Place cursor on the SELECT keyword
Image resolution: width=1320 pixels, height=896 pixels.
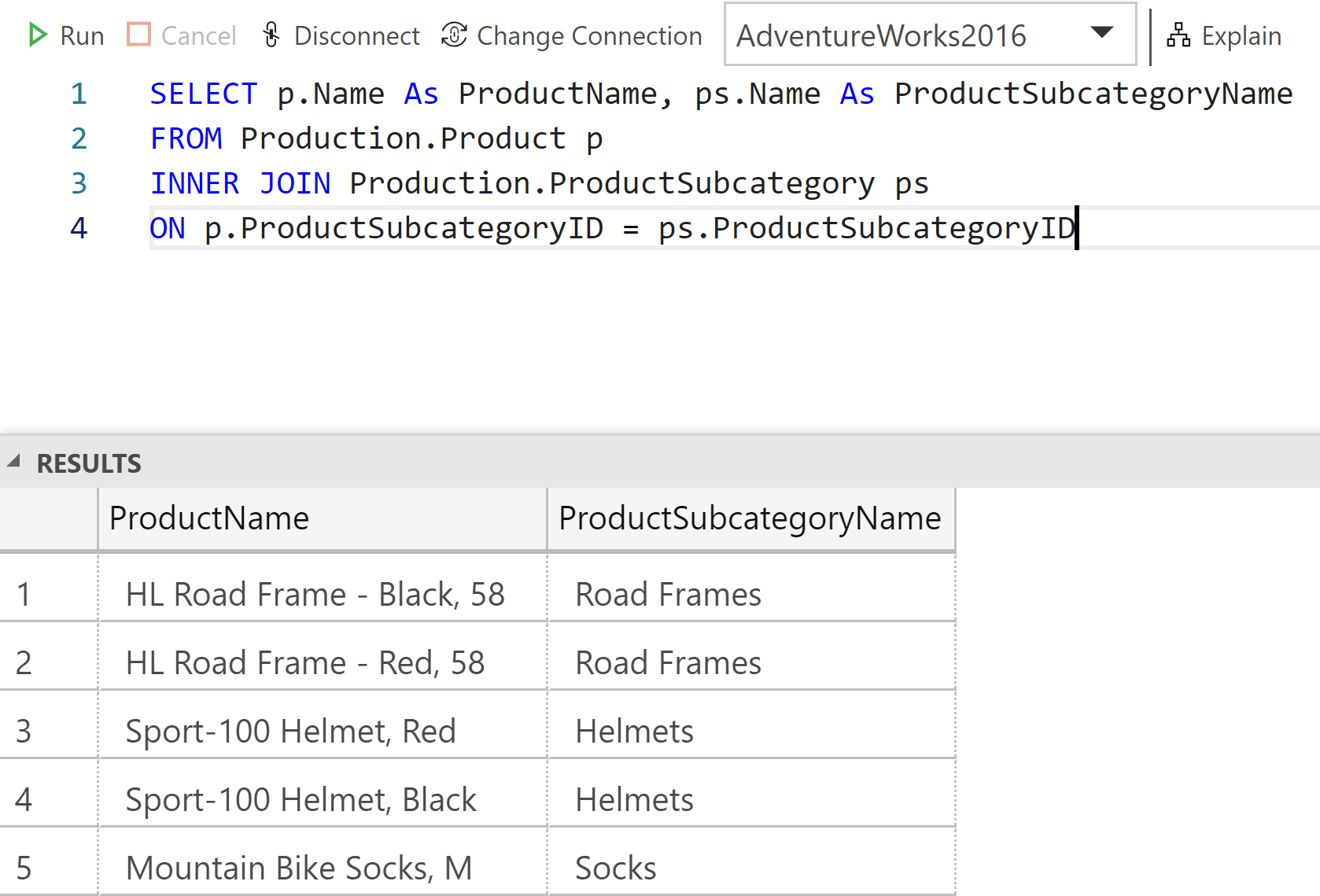(x=203, y=94)
